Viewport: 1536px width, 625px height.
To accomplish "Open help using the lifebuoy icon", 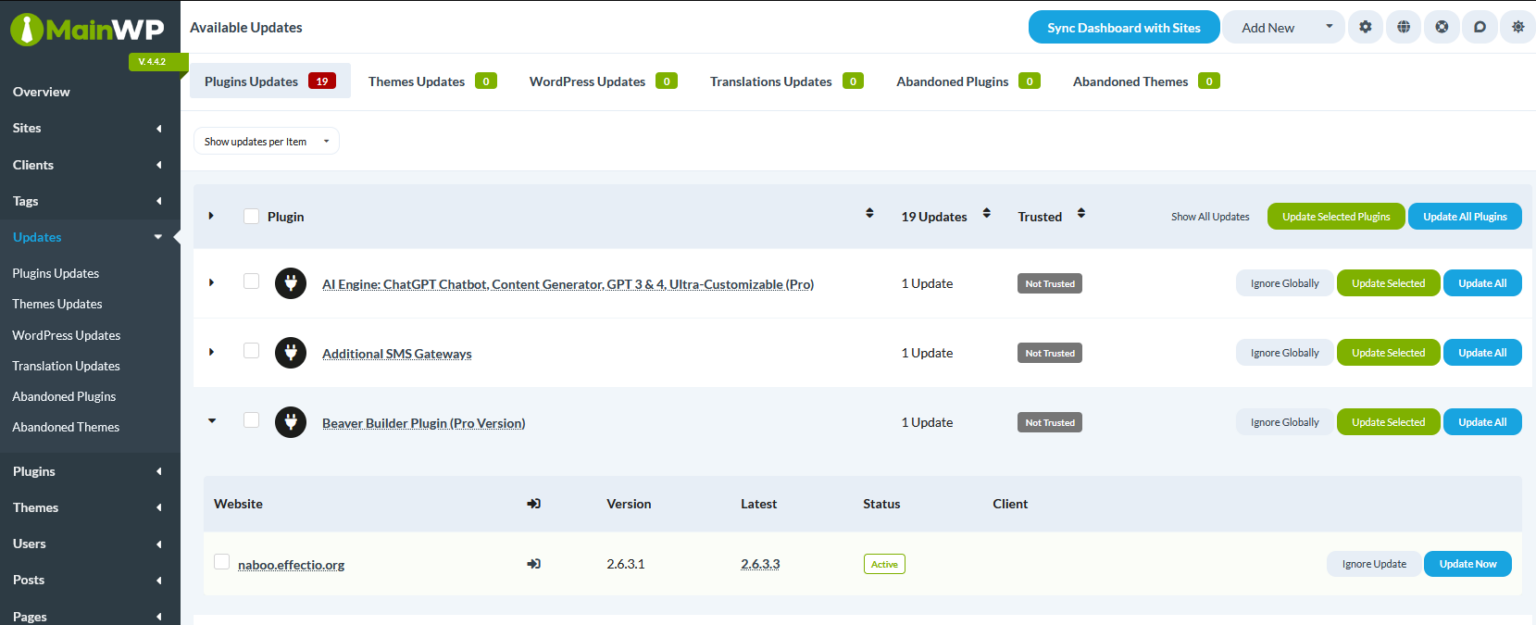I will click(x=1441, y=27).
